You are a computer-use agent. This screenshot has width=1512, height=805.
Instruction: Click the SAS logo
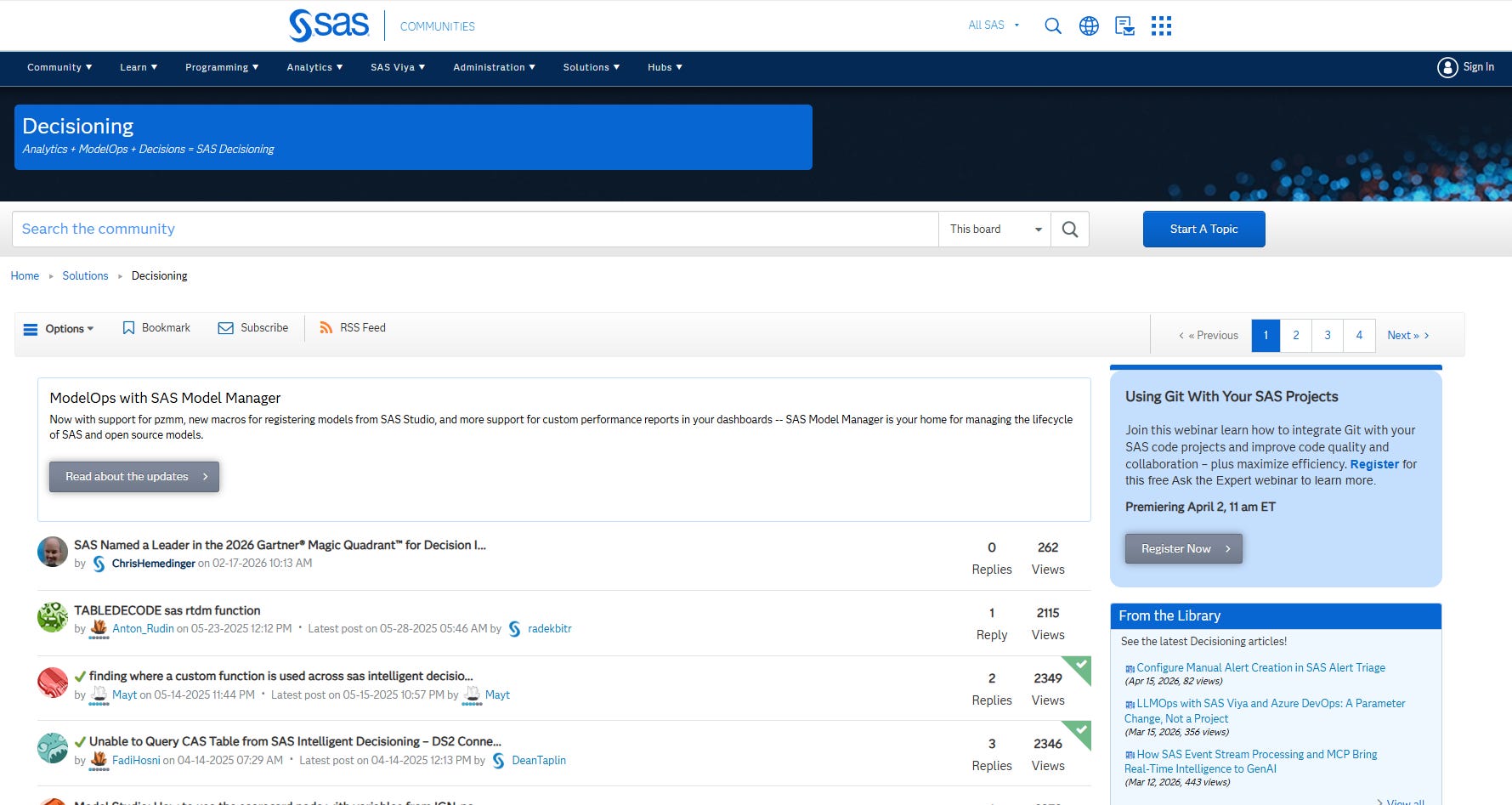[x=329, y=26]
